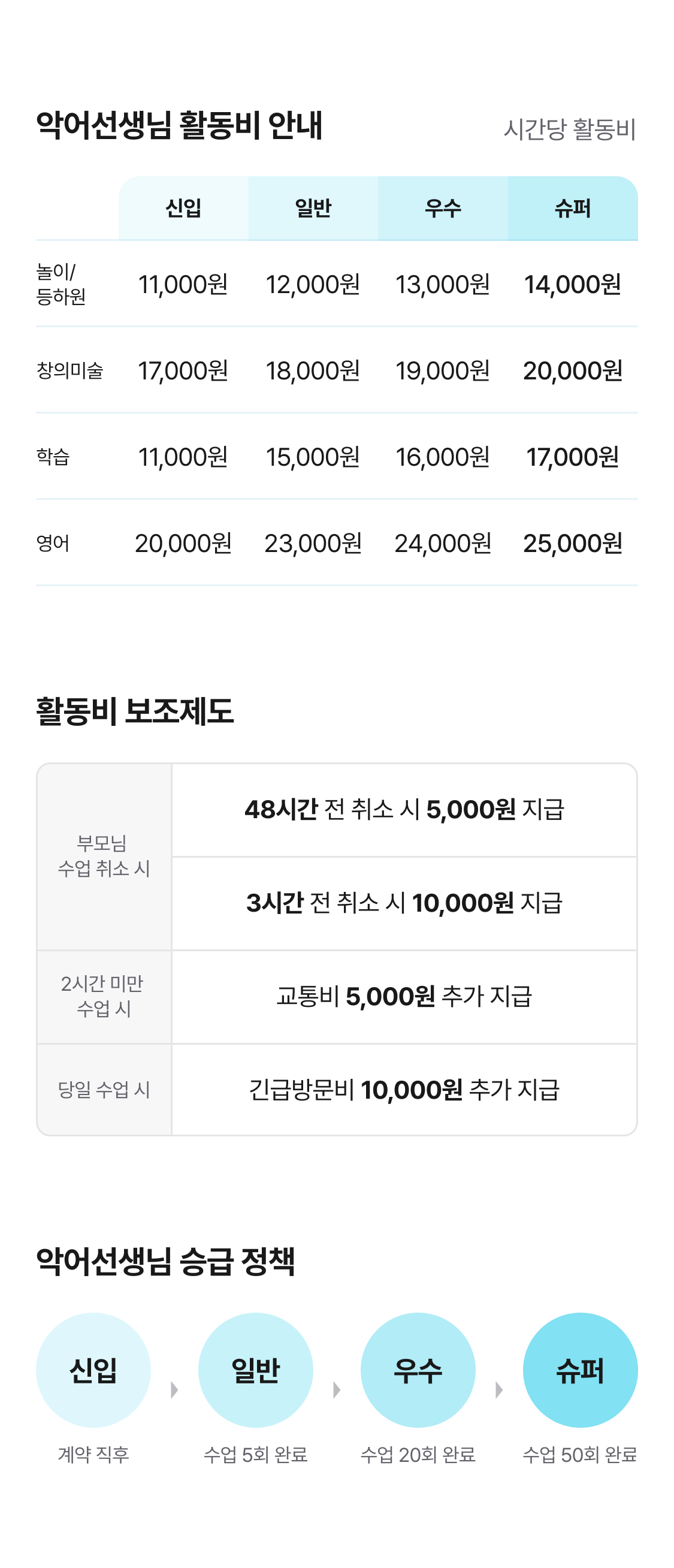This screenshot has height=1568, width=674.
Task: Click the 슈퍼 circle badge in promotion policy
Action: point(580,1370)
